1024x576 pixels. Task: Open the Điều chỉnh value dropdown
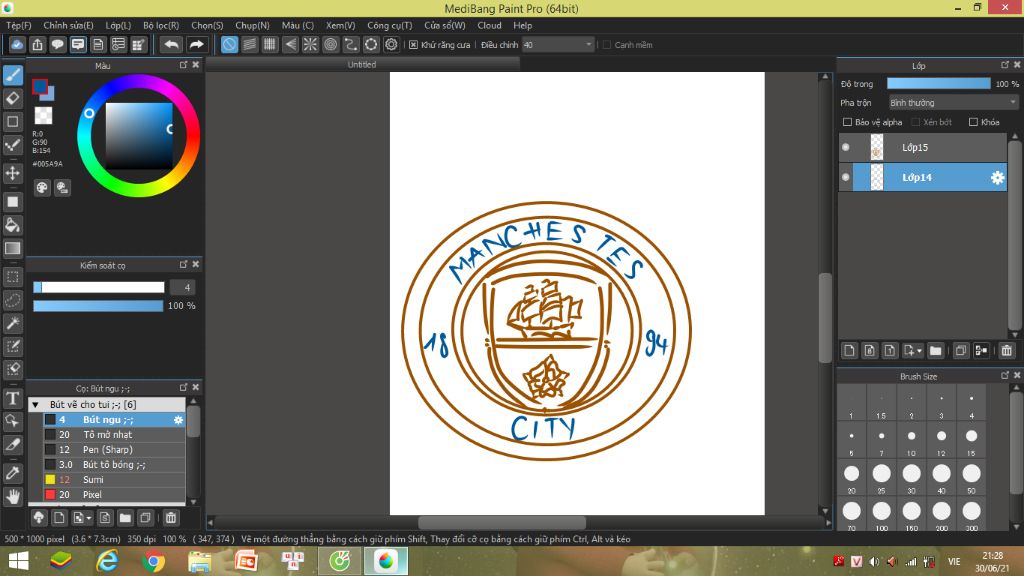pos(558,44)
